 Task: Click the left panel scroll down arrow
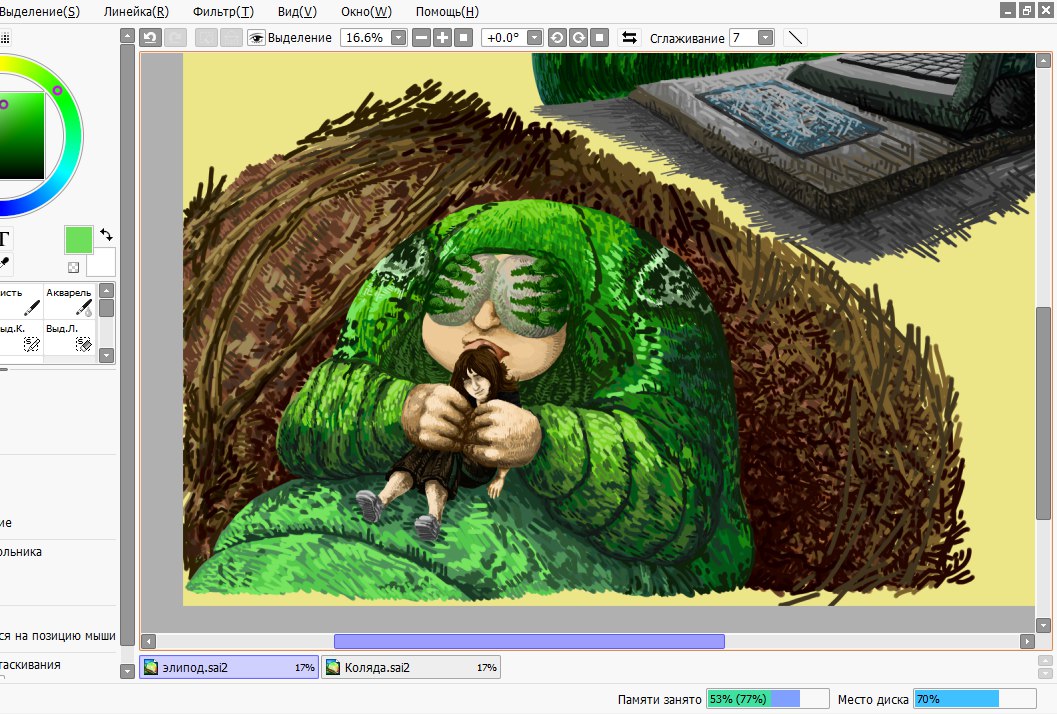127,670
